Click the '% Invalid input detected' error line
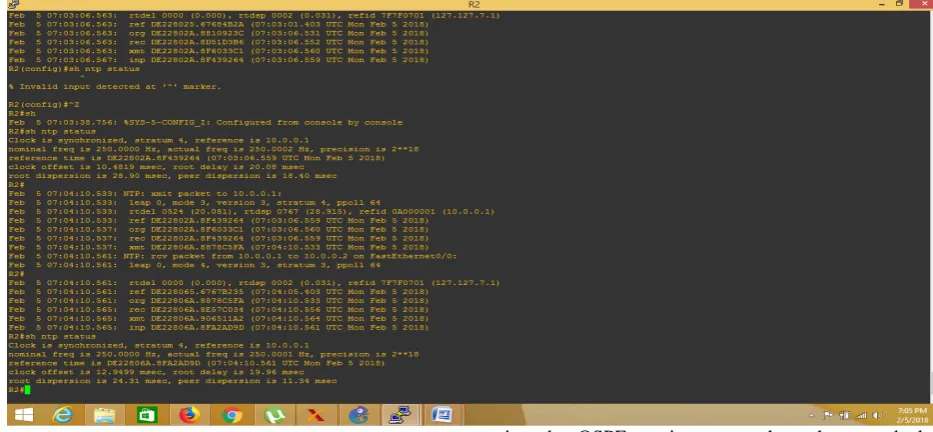The height and width of the screenshot is (432, 933). pos(114,87)
